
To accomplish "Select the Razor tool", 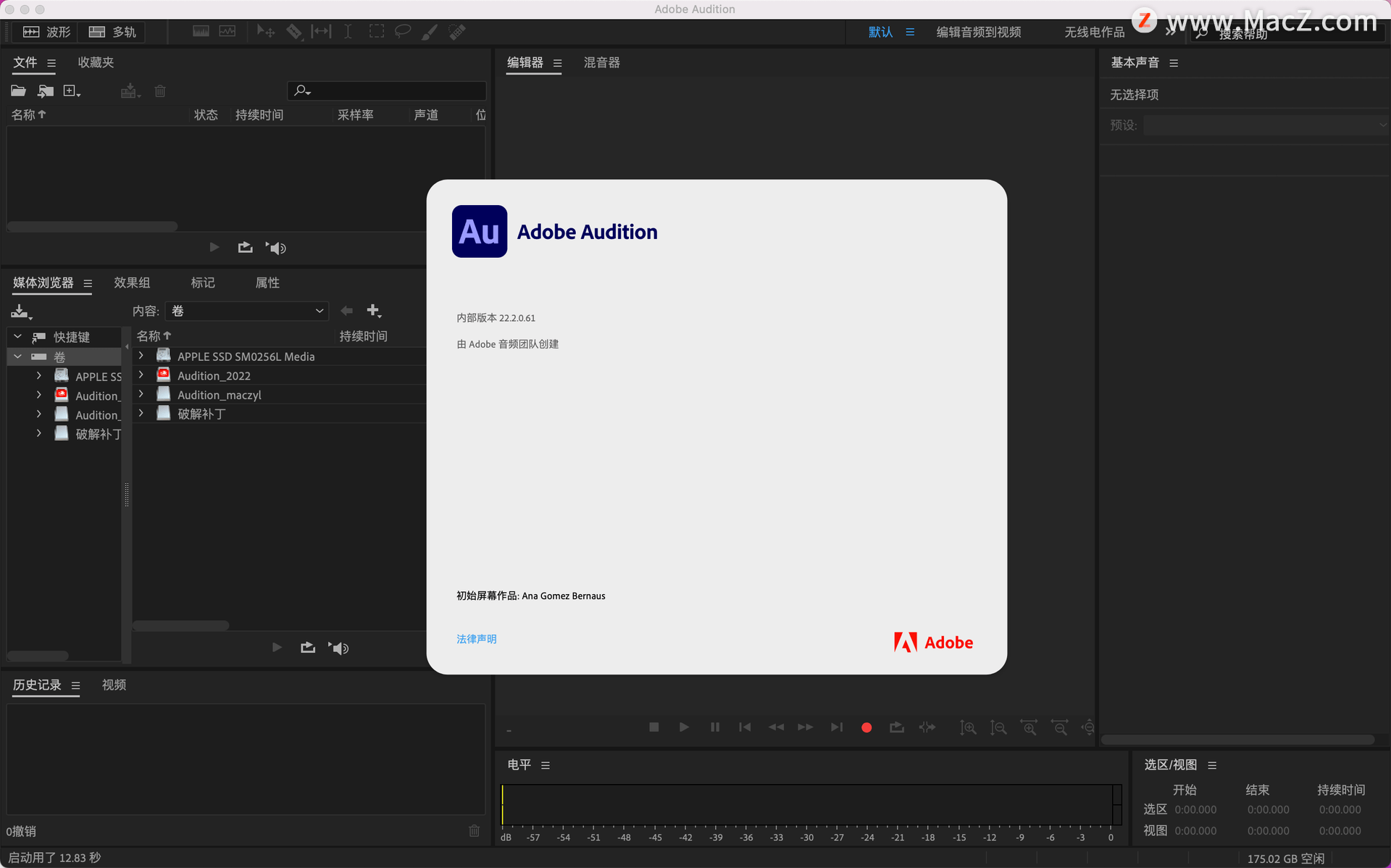I will 293,31.
